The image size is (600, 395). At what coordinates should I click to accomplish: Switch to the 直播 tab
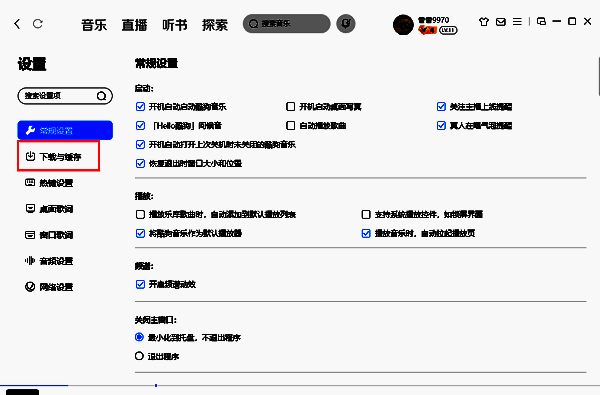pos(134,25)
